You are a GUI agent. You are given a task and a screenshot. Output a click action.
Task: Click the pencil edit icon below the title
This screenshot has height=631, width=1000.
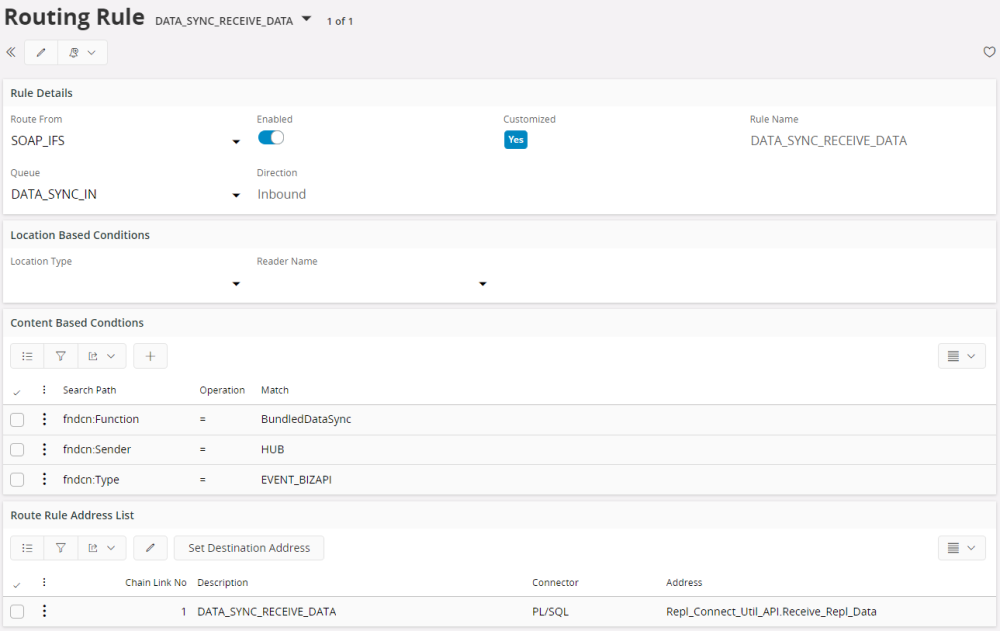[x=41, y=52]
